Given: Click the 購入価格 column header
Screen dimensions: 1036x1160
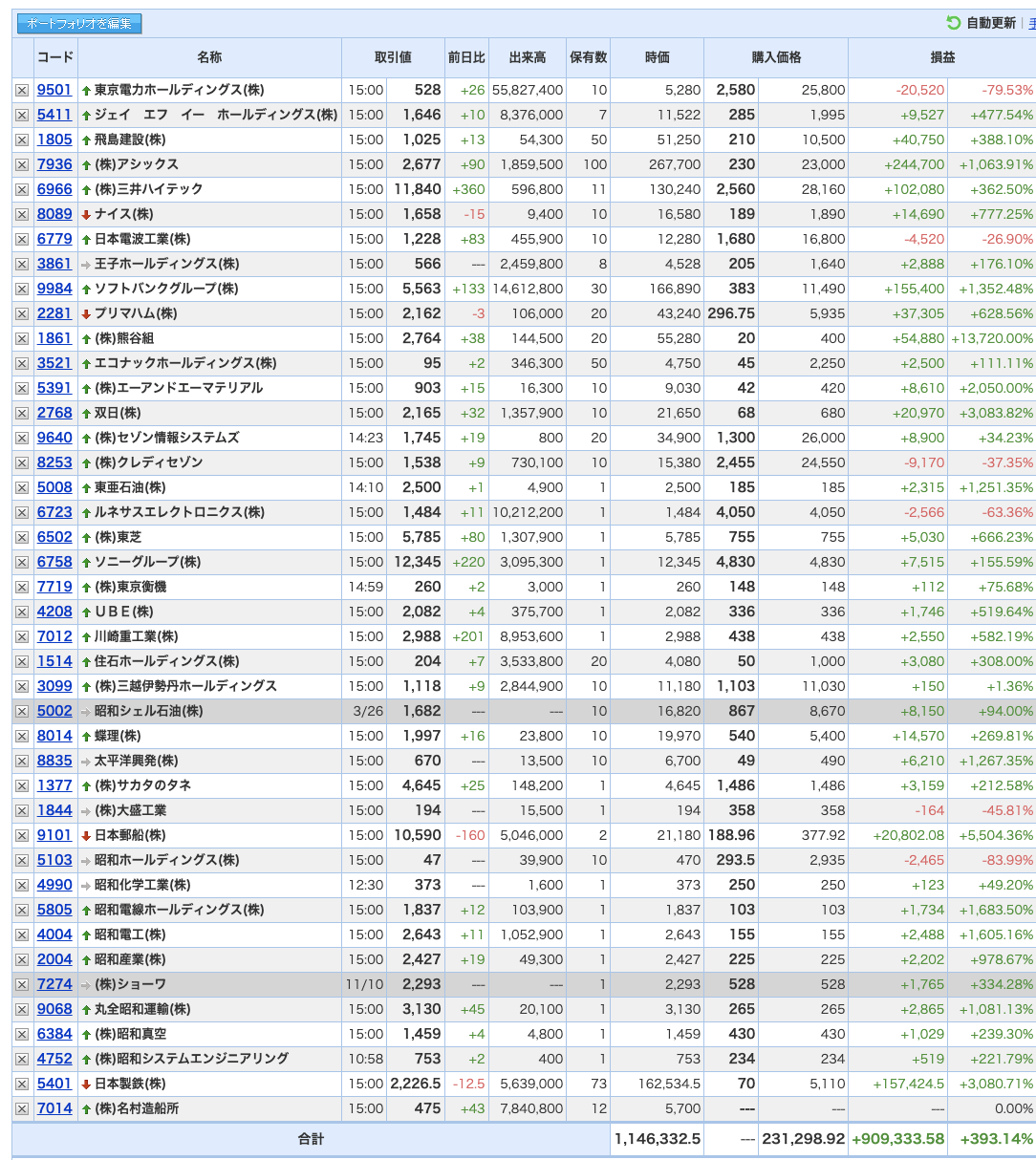Looking at the screenshot, I should (x=776, y=57).
